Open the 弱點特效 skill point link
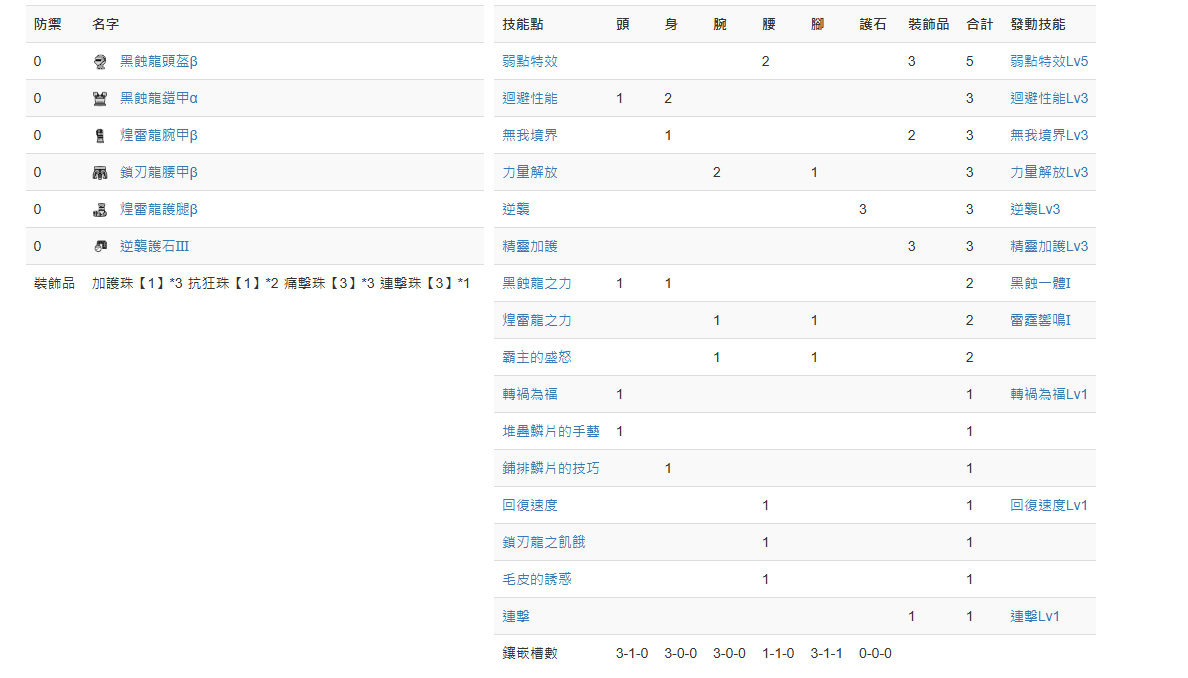This screenshot has height=678, width=1188. (530, 61)
